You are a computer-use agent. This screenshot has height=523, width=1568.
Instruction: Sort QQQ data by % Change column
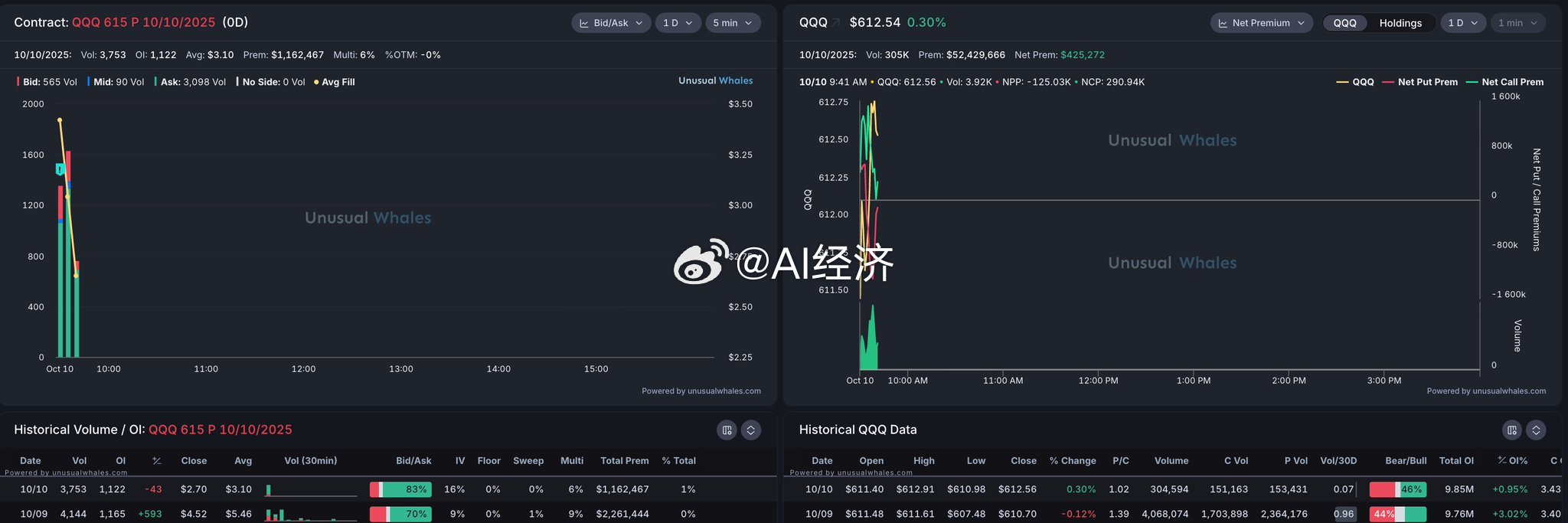(1073, 461)
